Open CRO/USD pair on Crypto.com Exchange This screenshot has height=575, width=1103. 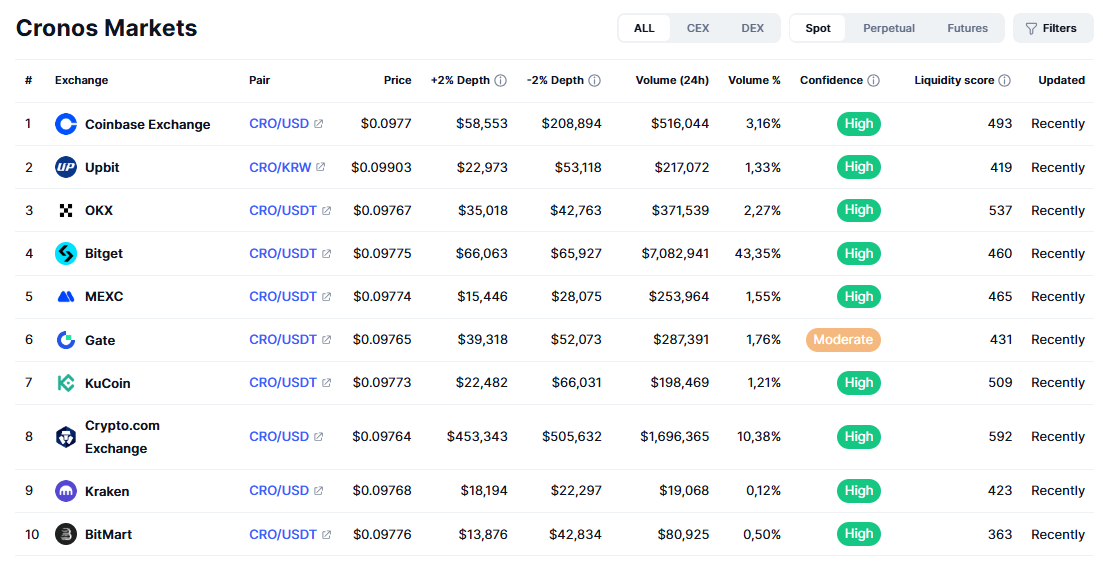pyautogui.click(x=279, y=436)
